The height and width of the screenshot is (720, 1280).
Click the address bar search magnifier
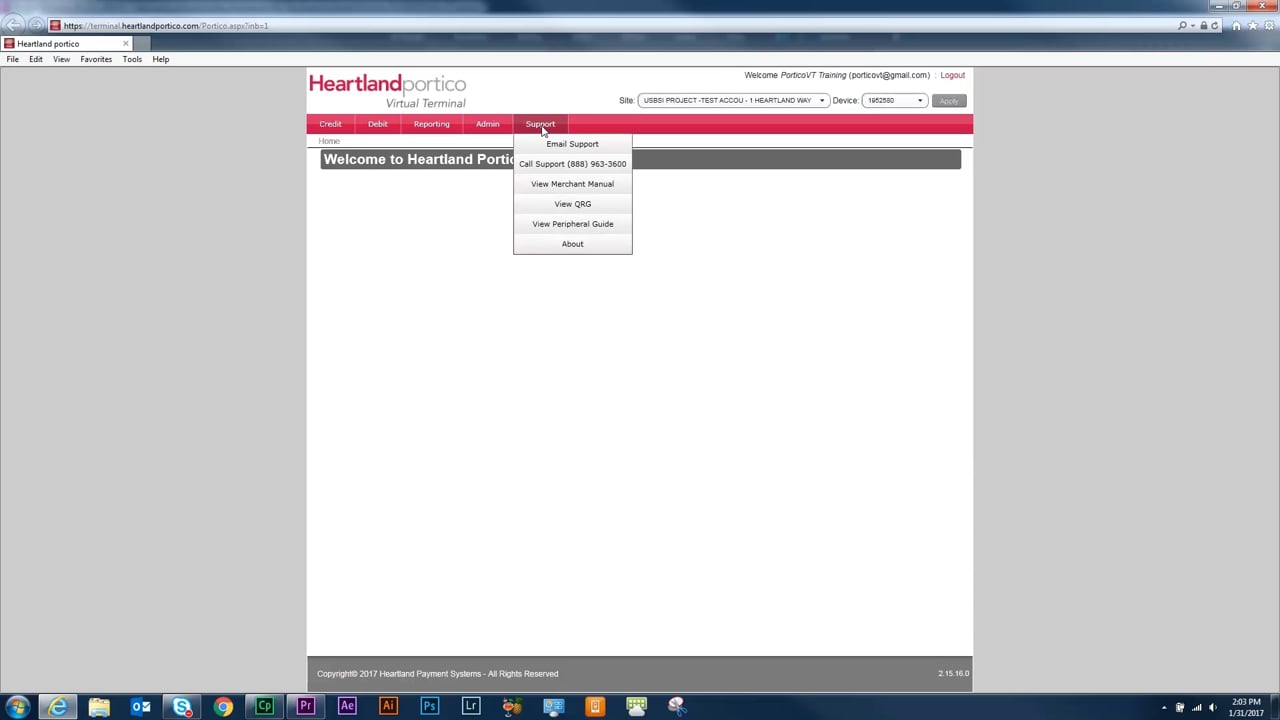click(x=1183, y=26)
